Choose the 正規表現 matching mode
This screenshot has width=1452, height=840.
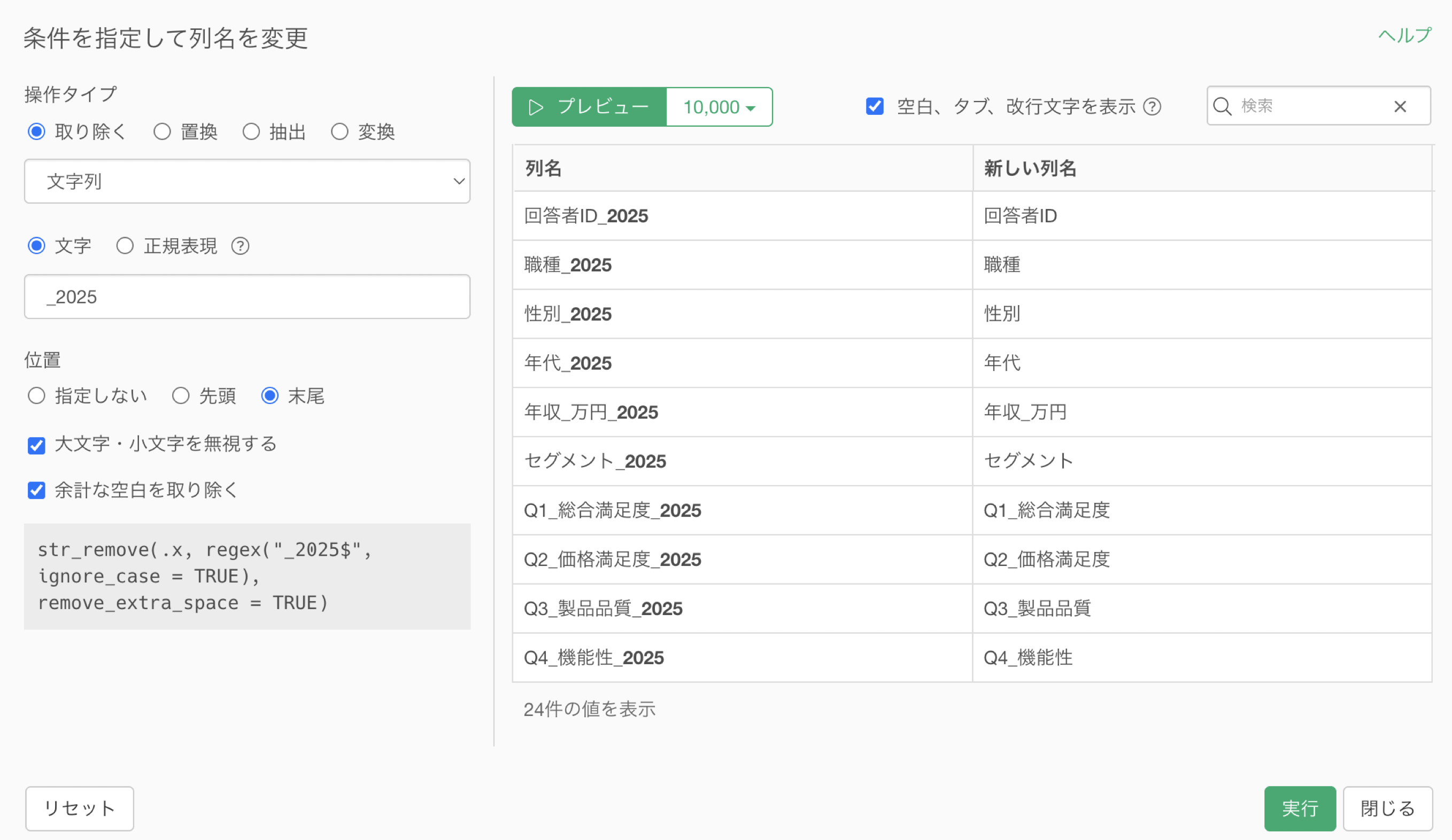point(125,246)
